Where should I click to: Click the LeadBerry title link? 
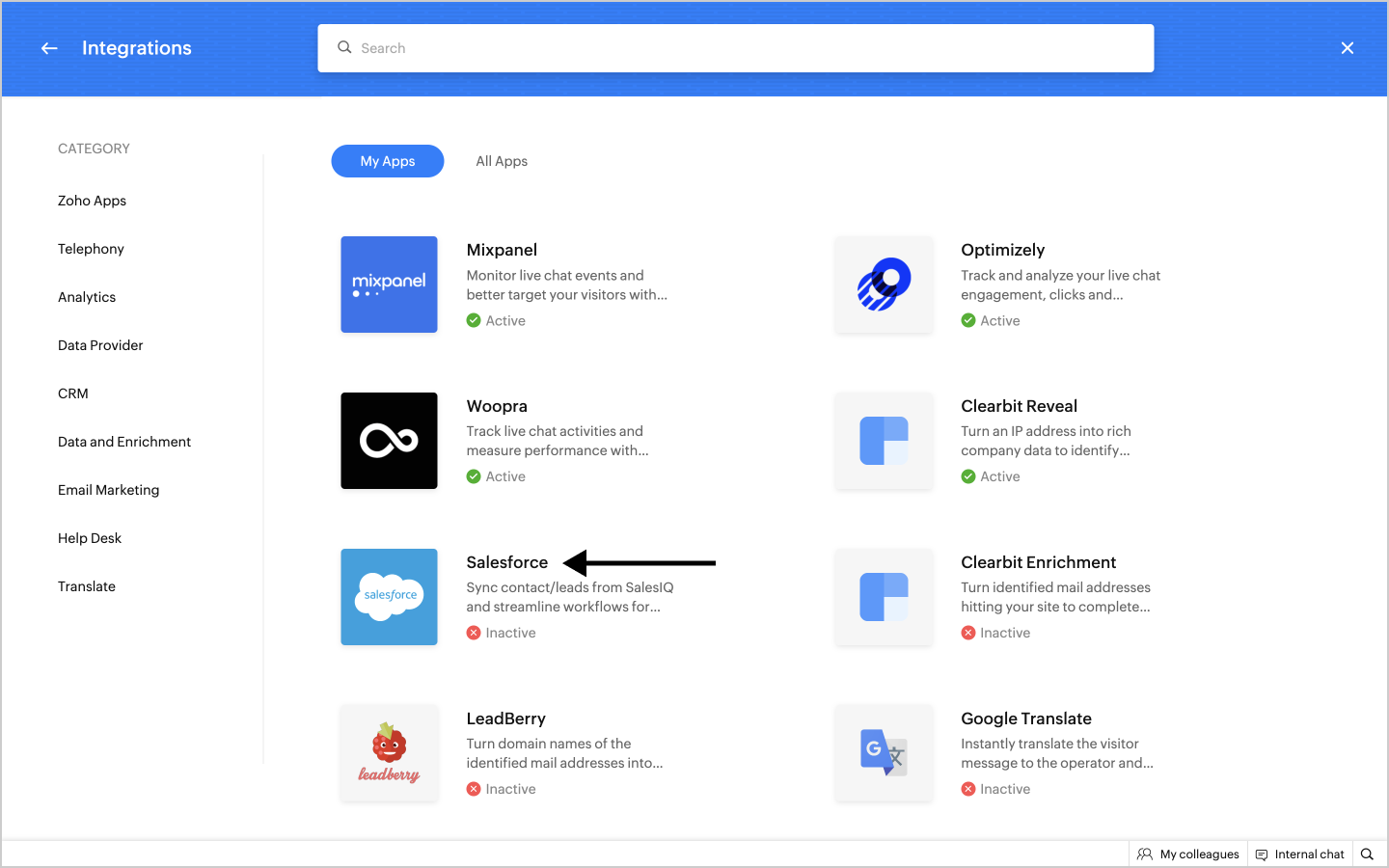click(506, 719)
